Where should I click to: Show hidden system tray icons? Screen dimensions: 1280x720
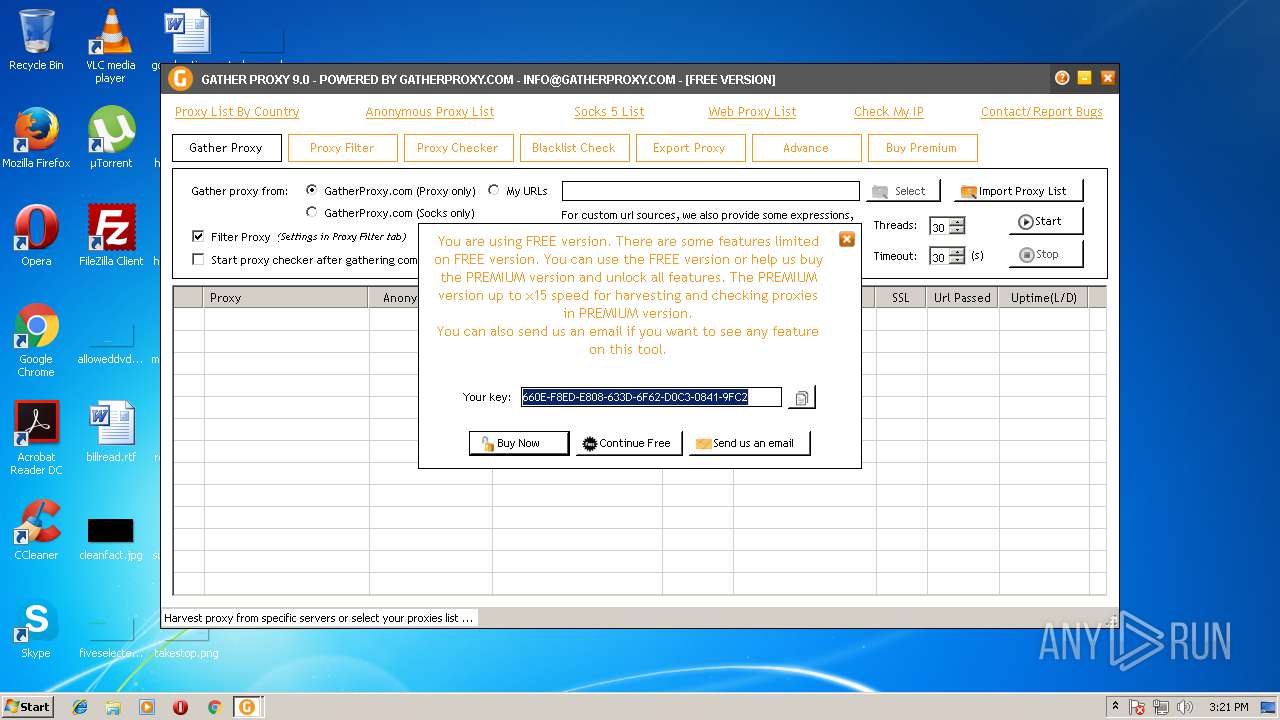(x=1115, y=706)
